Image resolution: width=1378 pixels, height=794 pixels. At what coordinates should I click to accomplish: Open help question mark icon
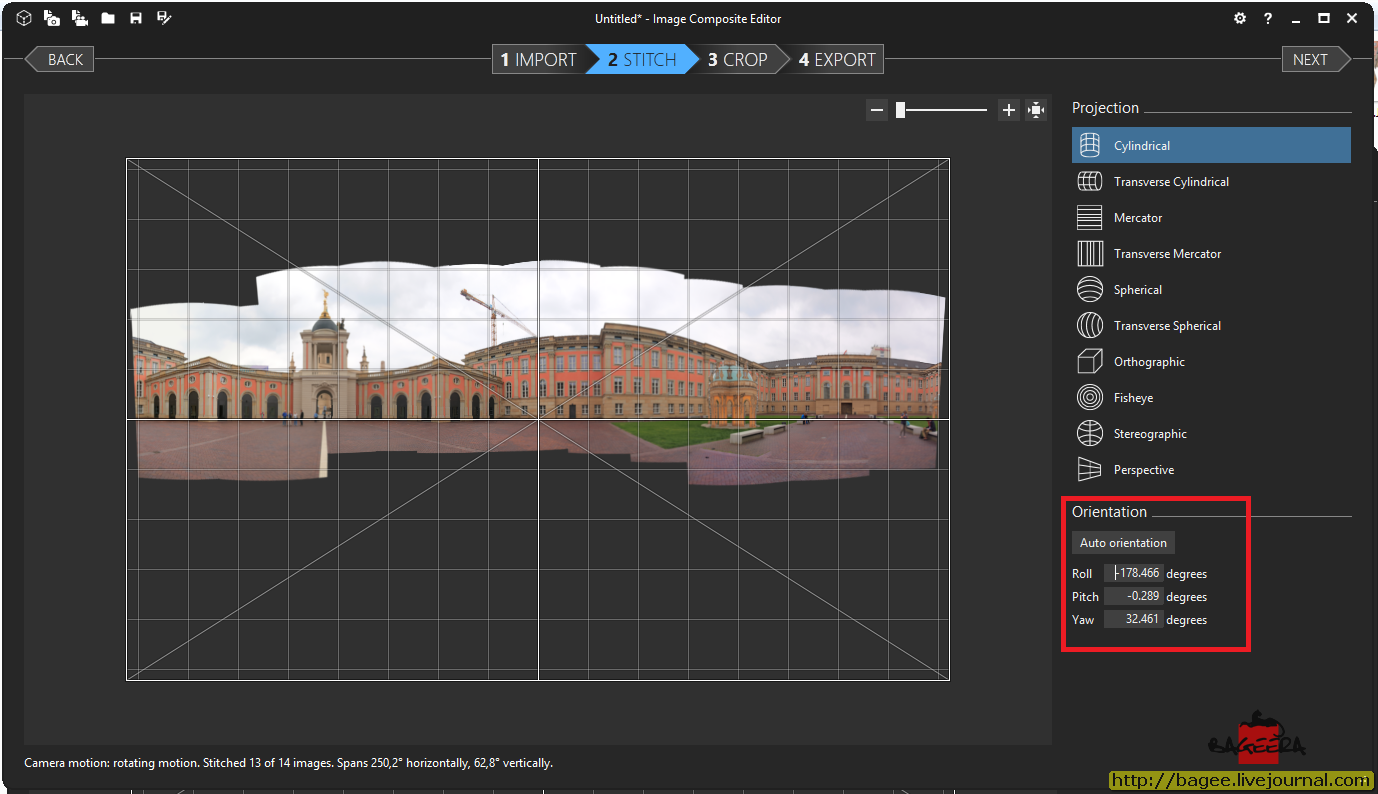coord(1268,18)
